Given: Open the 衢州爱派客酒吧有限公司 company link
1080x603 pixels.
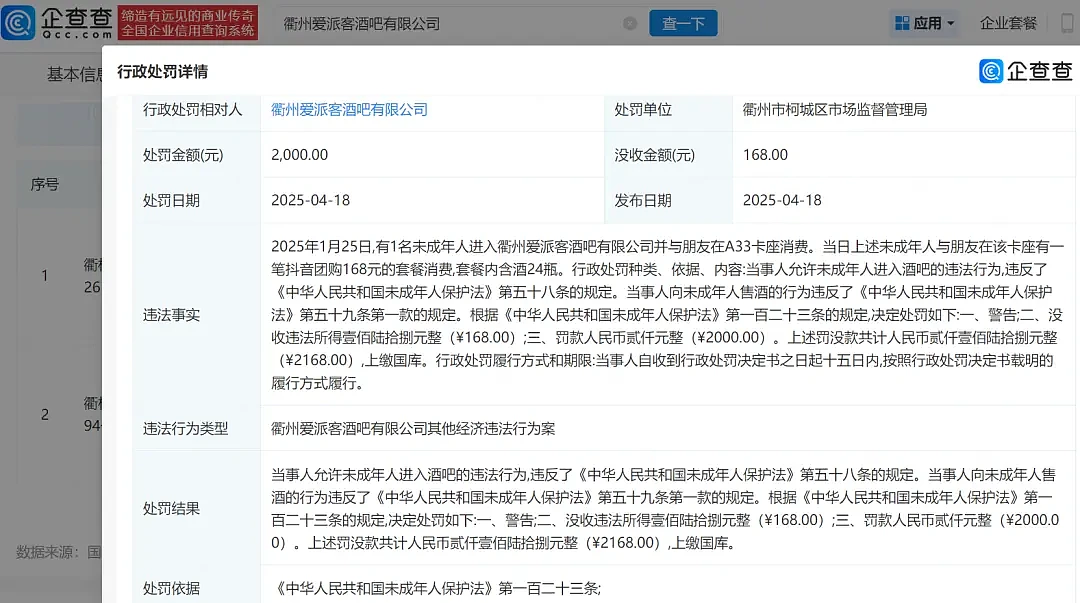Looking at the screenshot, I should tap(349, 110).
